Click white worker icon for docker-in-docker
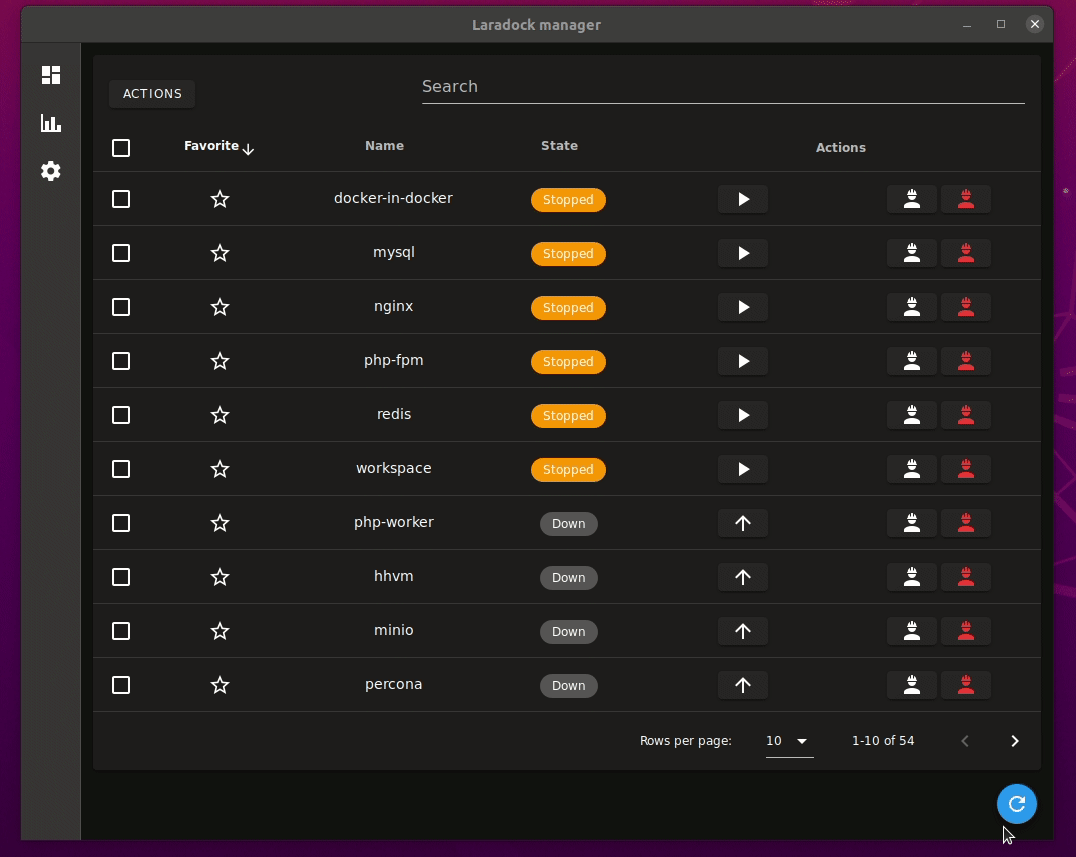The height and width of the screenshot is (857, 1076). pos(912,200)
